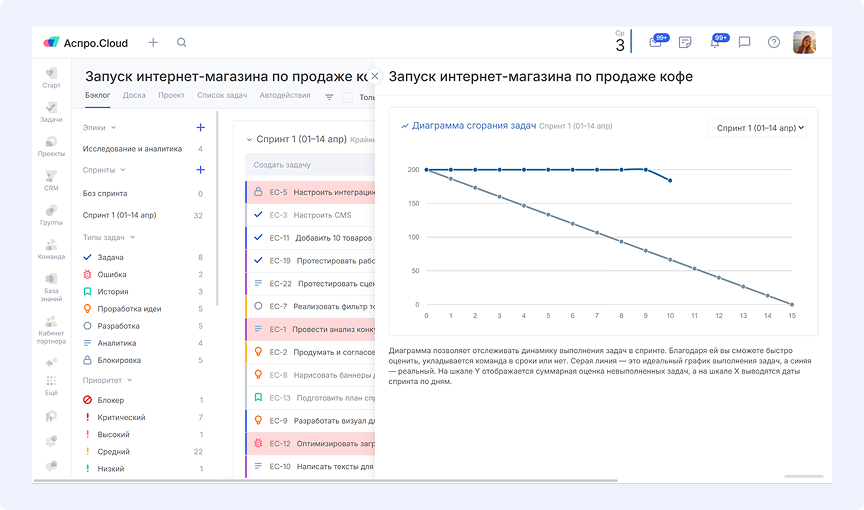Switch to the Доска tab
864x510 pixels.
134,95
